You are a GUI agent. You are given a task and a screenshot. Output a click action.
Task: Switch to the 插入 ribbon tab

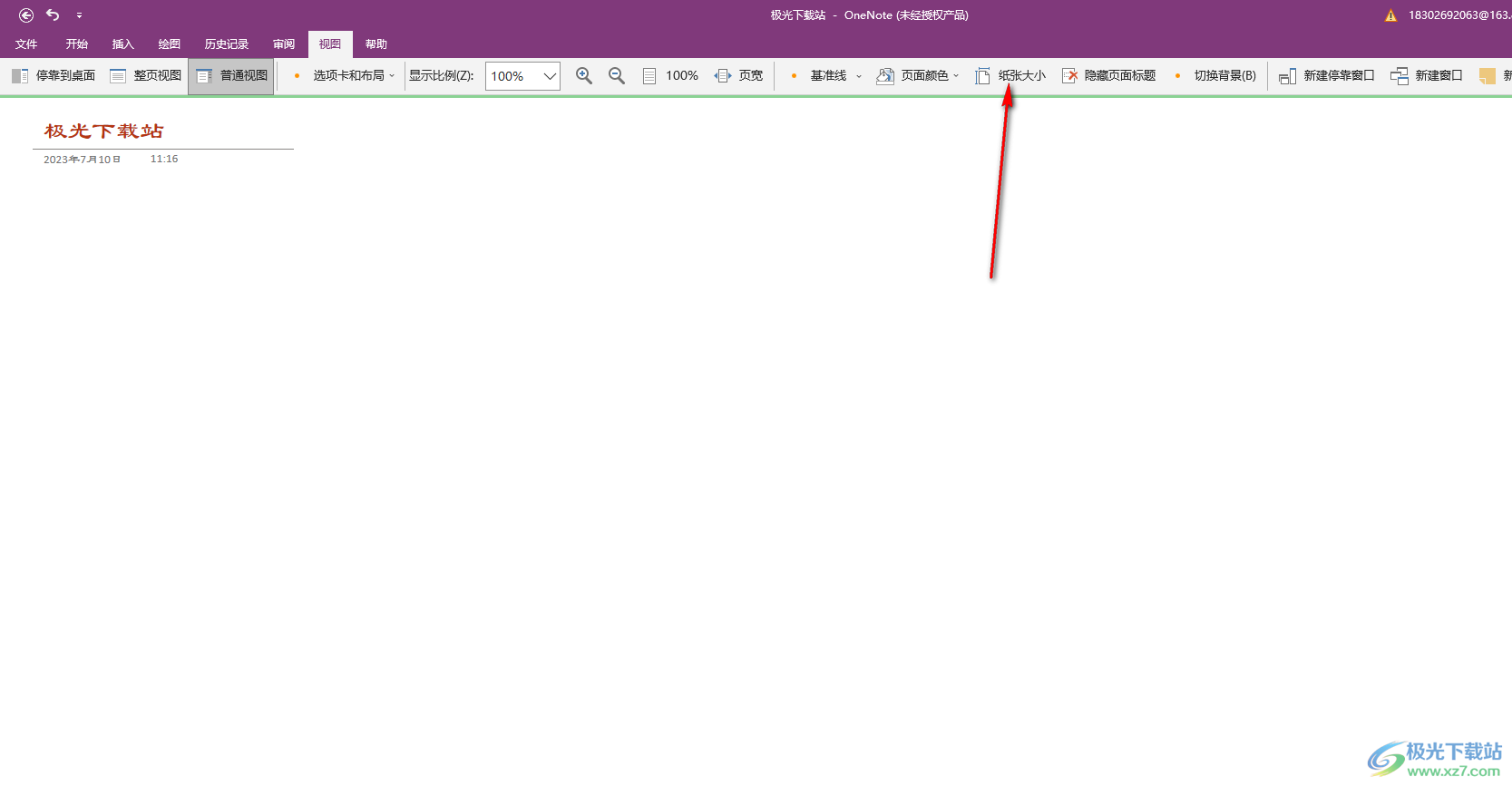pos(122,44)
